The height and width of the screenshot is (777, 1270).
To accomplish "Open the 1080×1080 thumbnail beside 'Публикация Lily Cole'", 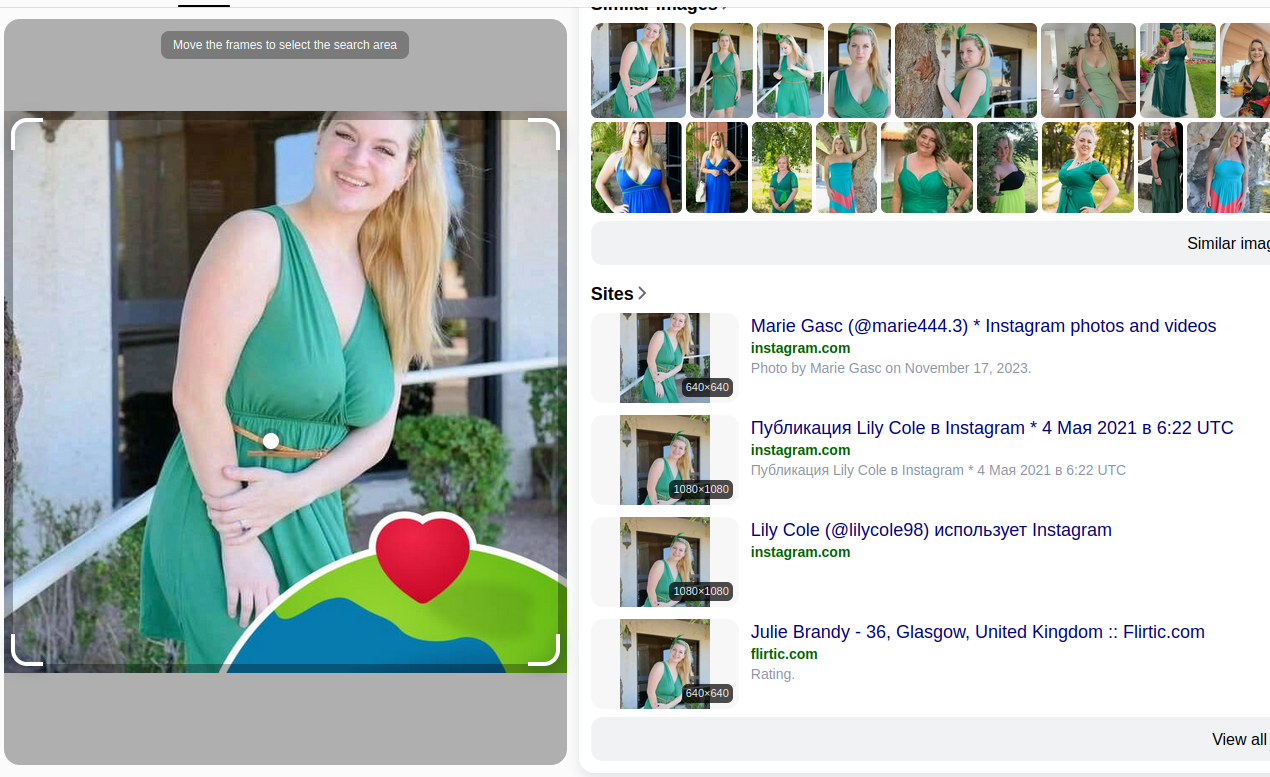I will pyautogui.click(x=664, y=460).
